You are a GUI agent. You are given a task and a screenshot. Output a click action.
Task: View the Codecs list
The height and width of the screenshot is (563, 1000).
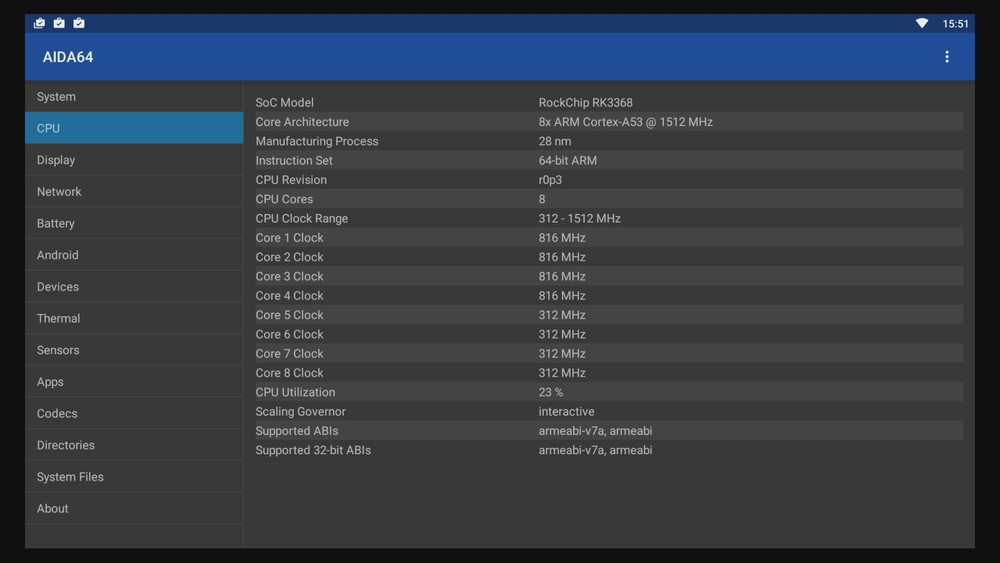pyautogui.click(x=133, y=414)
